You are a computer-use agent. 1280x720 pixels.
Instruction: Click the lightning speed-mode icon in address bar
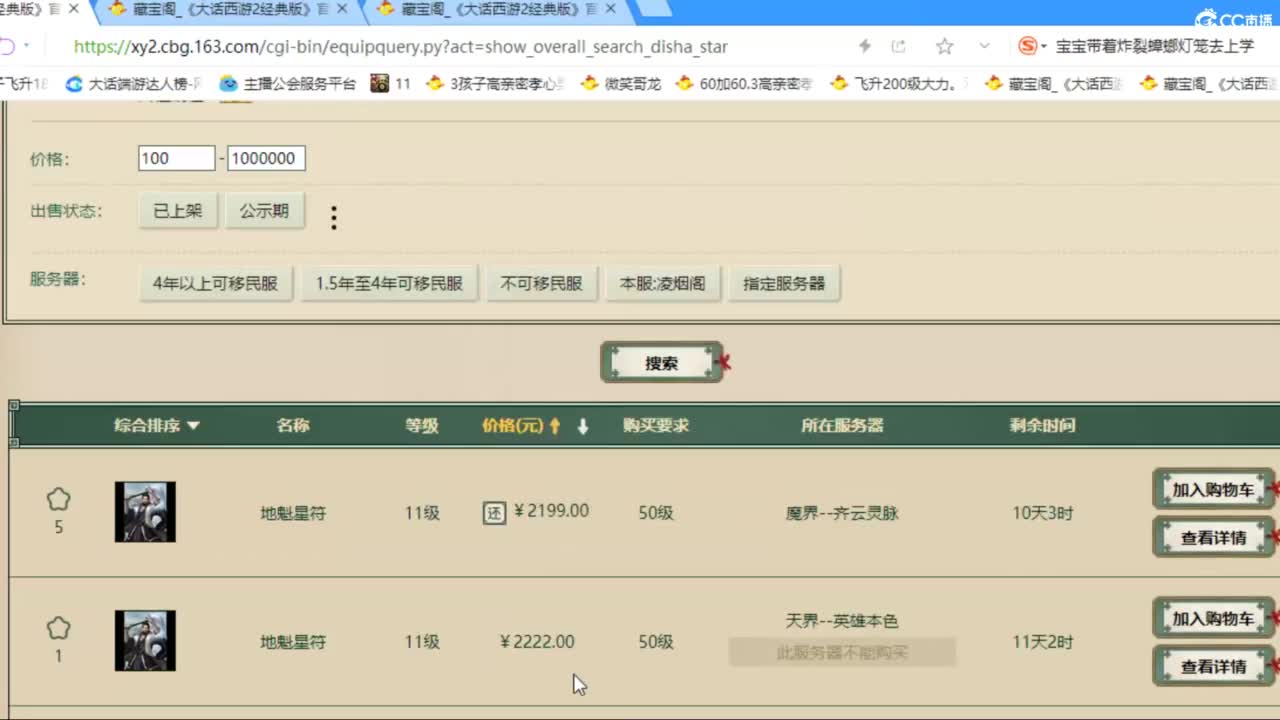(x=865, y=47)
